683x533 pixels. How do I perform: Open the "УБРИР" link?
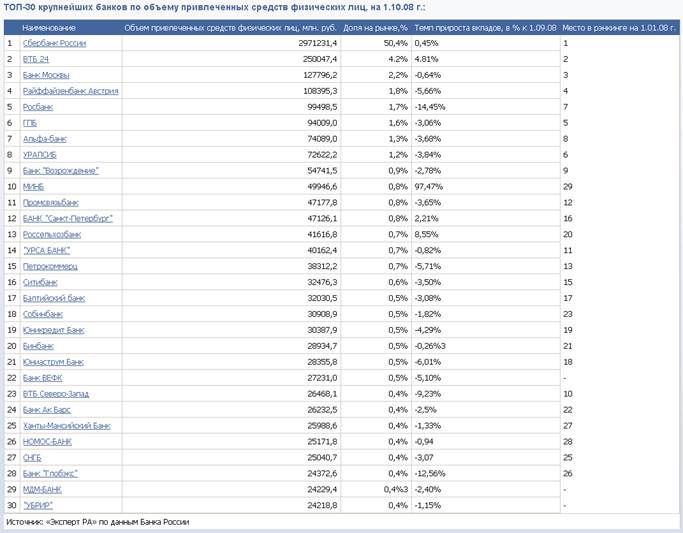38,506
